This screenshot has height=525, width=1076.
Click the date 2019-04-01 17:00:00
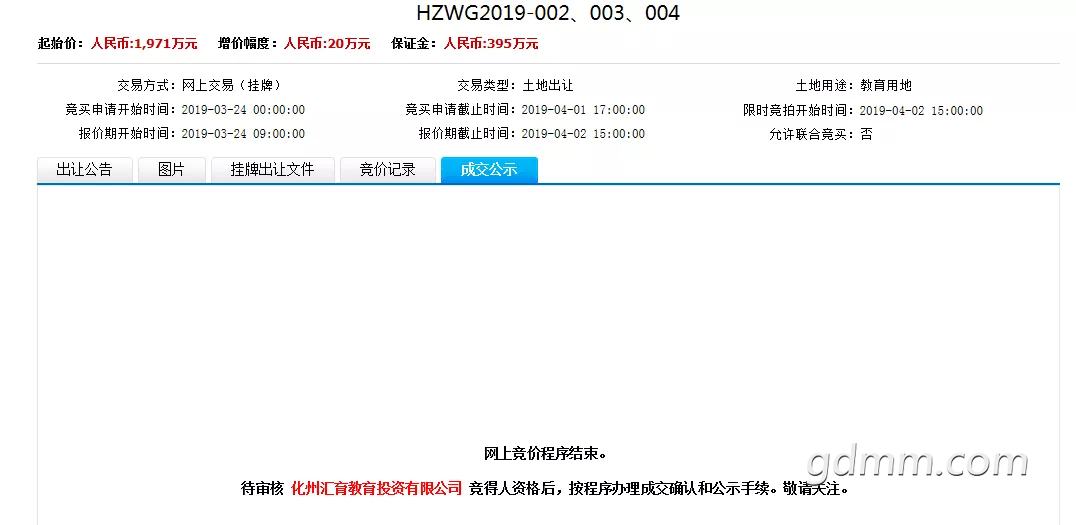[x=583, y=110]
